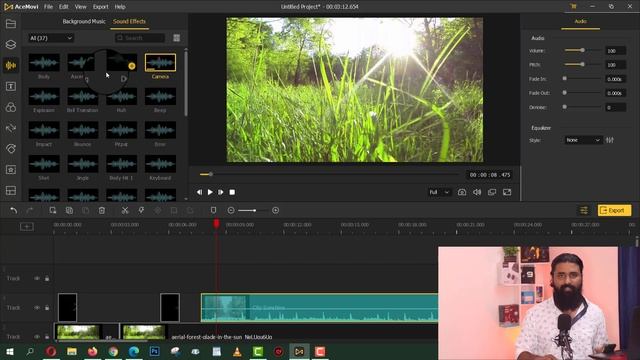The height and width of the screenshot is (360, 640).
Task: Take a snapshot with the camera icon
Action: pyautogui.click(x=462, y=192)
